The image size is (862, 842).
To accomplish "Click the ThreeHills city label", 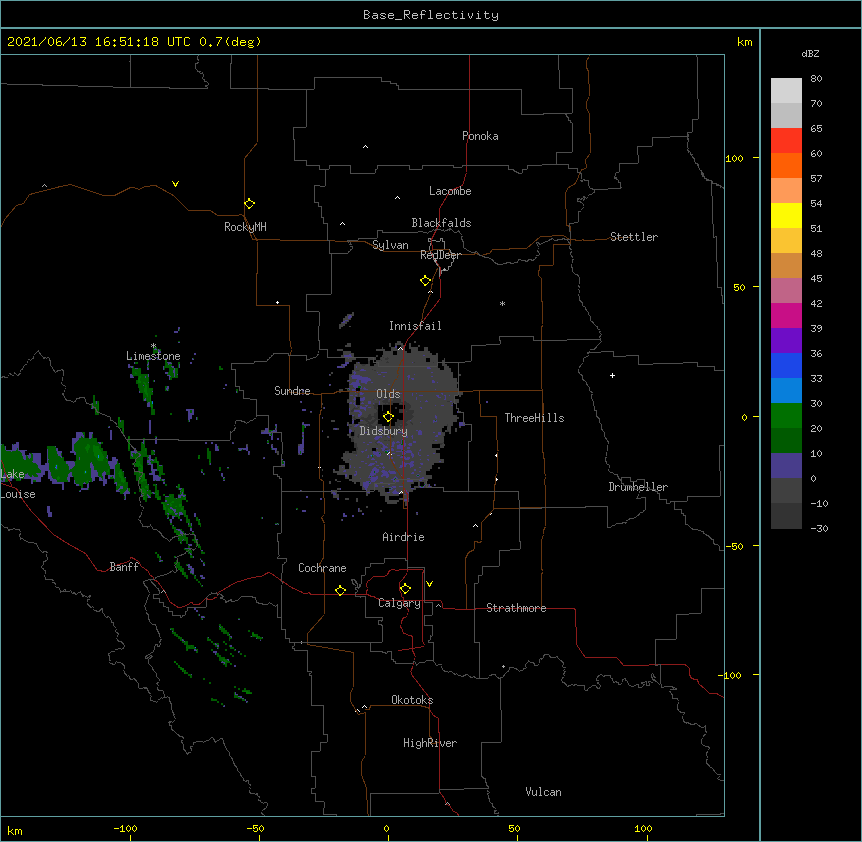I will [534, 418].
